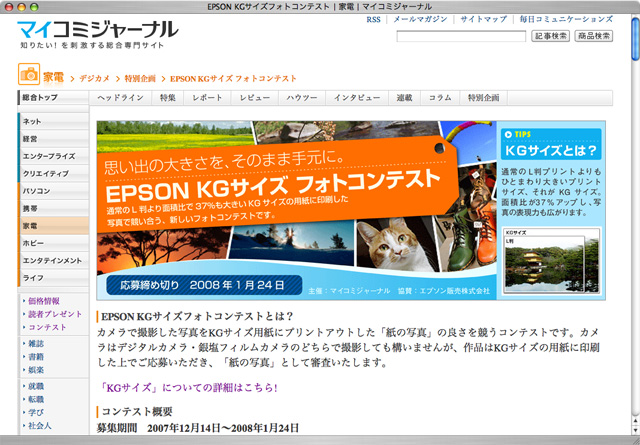The image size is (640, 445).
Task: Click the cat photo in the banner
Action: (396, 244)
